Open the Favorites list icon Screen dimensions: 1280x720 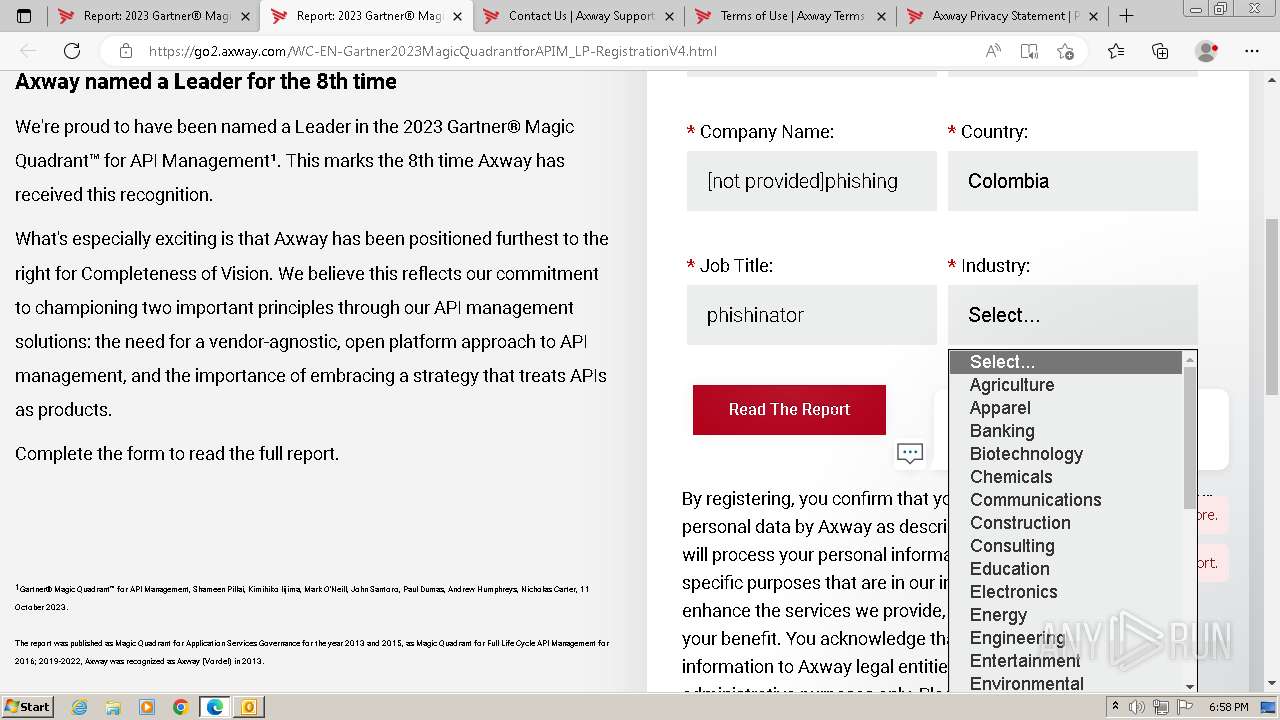(x=1116, y=51)
